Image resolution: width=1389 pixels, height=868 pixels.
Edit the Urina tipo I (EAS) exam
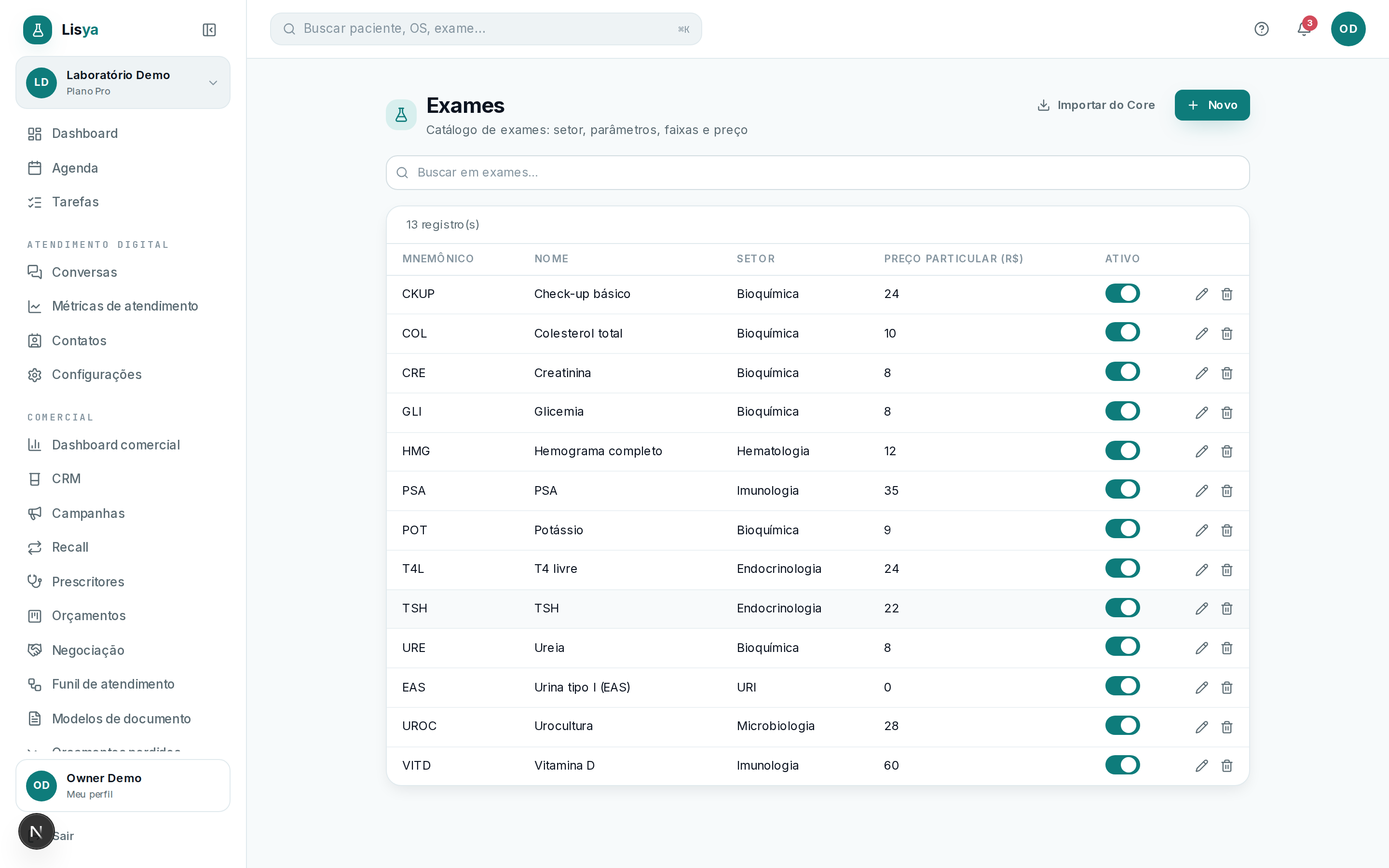click(1201, 688)
